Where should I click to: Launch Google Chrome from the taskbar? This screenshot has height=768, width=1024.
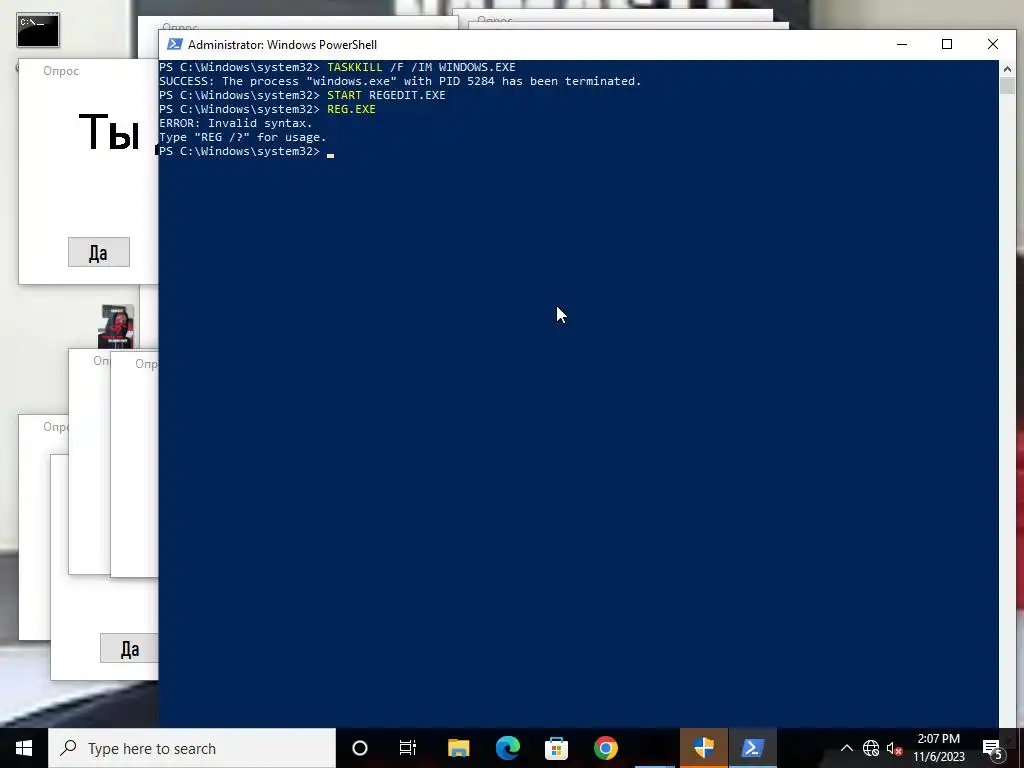(x=605, y=748)
